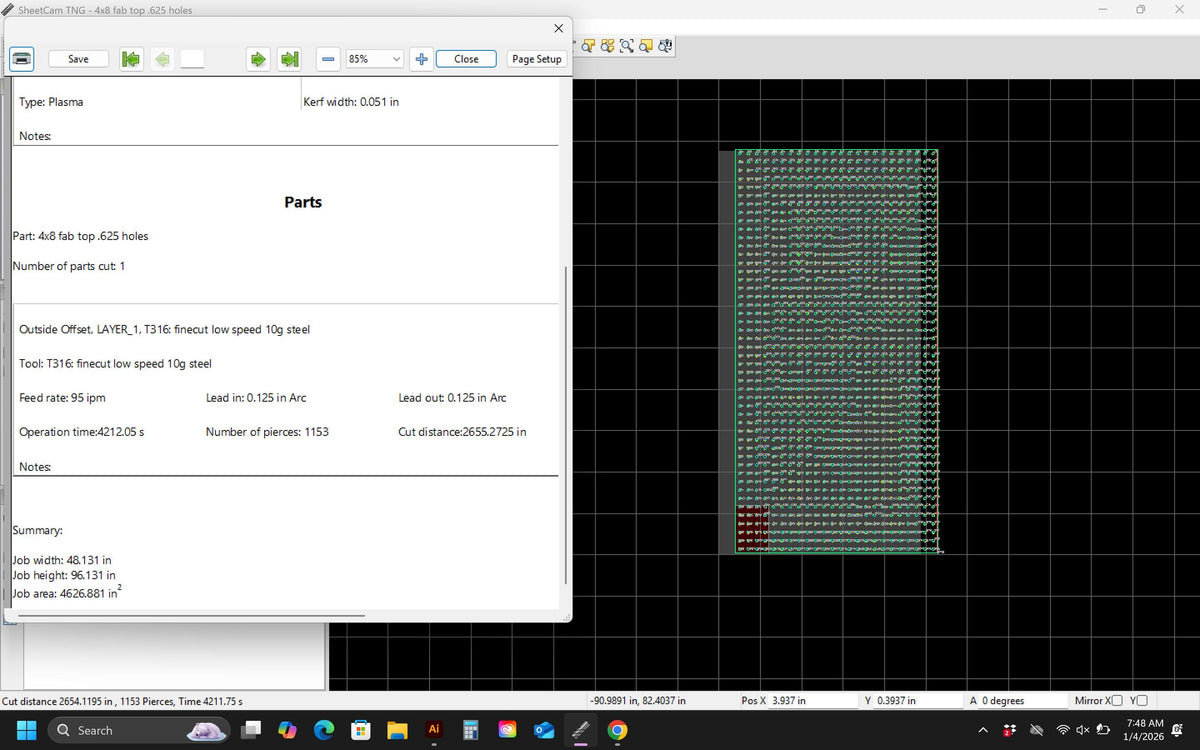Toggle the Mirror Y checkbox
Viewport: 1200px width, 750px height.
coord(1142,700)
